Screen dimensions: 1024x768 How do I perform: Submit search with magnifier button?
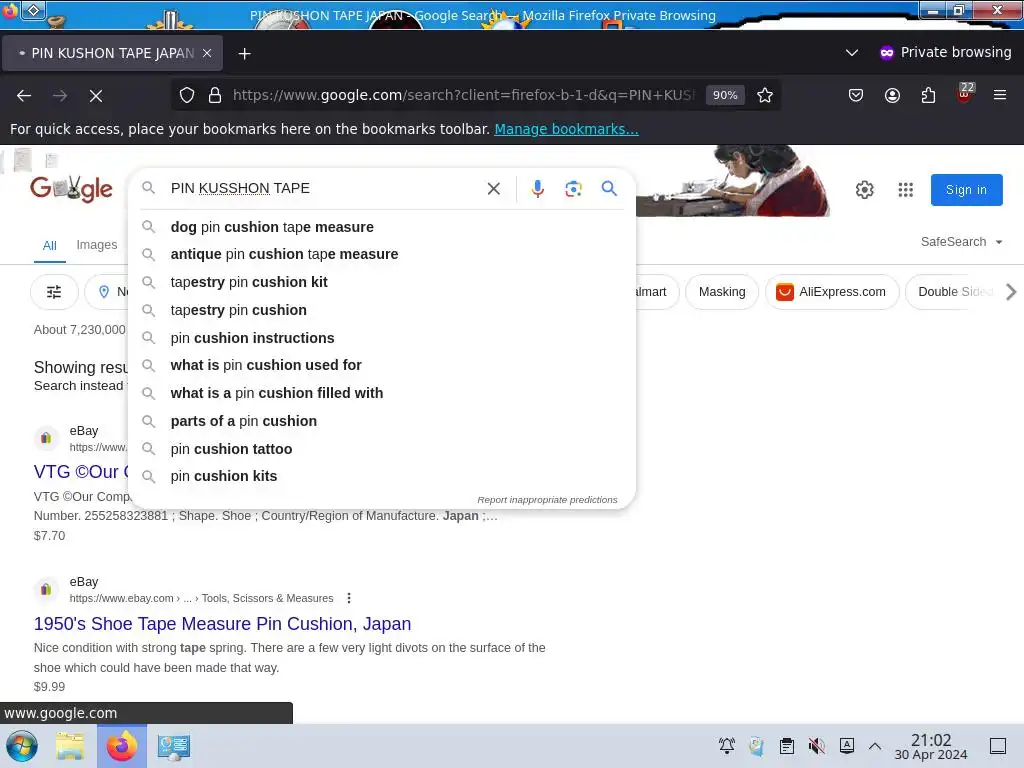point(609,188)
